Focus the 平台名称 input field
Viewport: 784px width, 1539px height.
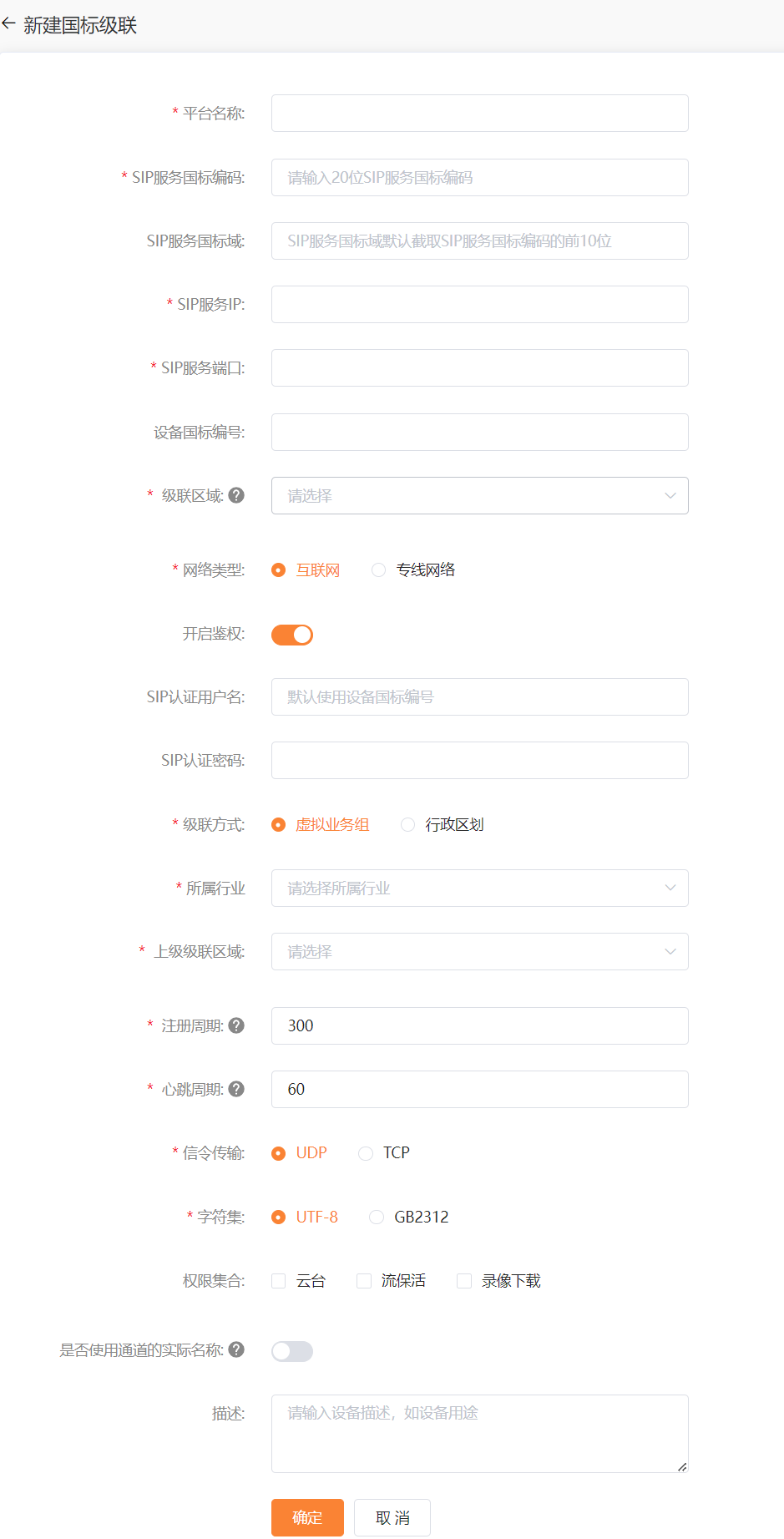pyautogui.click(x=480, y=114)
